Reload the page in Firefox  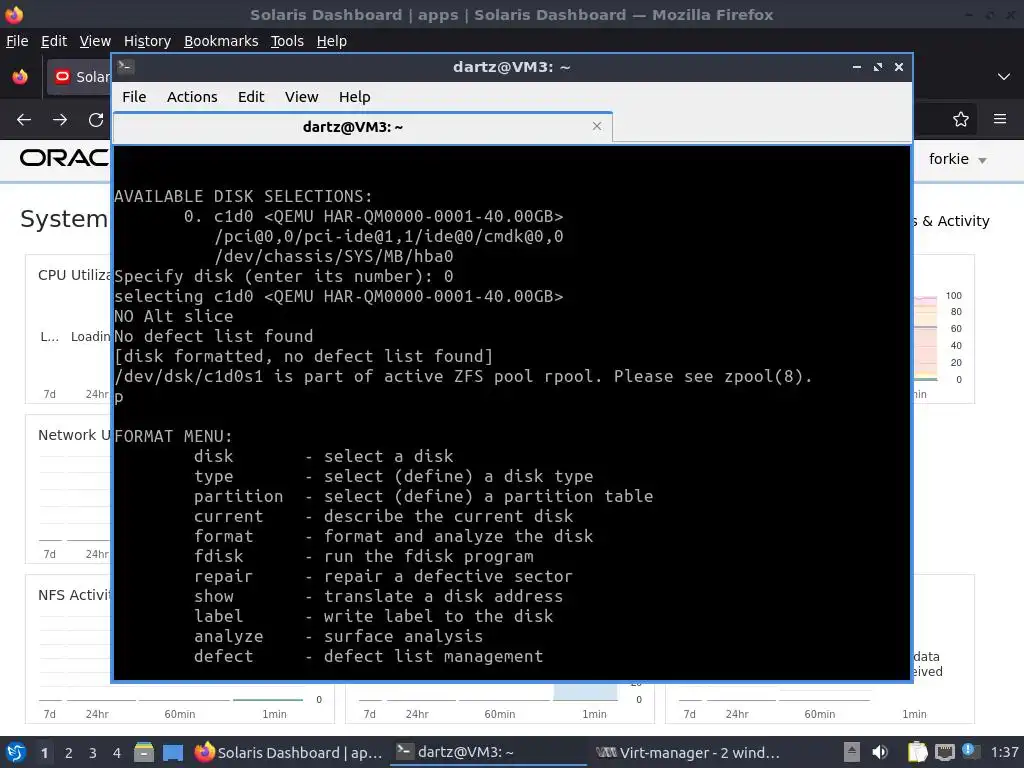pos(96,120)
